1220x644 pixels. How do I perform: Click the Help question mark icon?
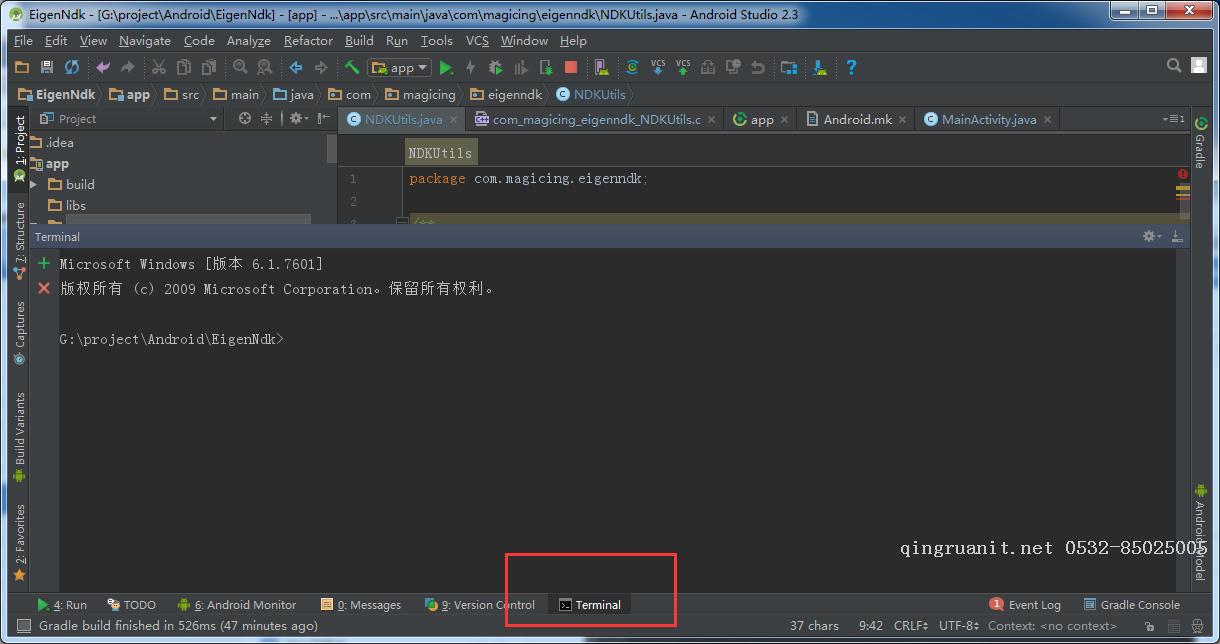pos(851,67)
